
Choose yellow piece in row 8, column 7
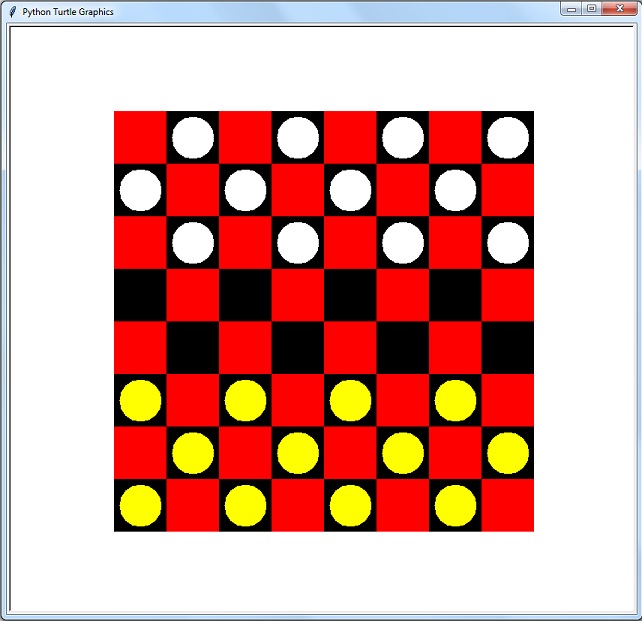[x=455, y=506]
